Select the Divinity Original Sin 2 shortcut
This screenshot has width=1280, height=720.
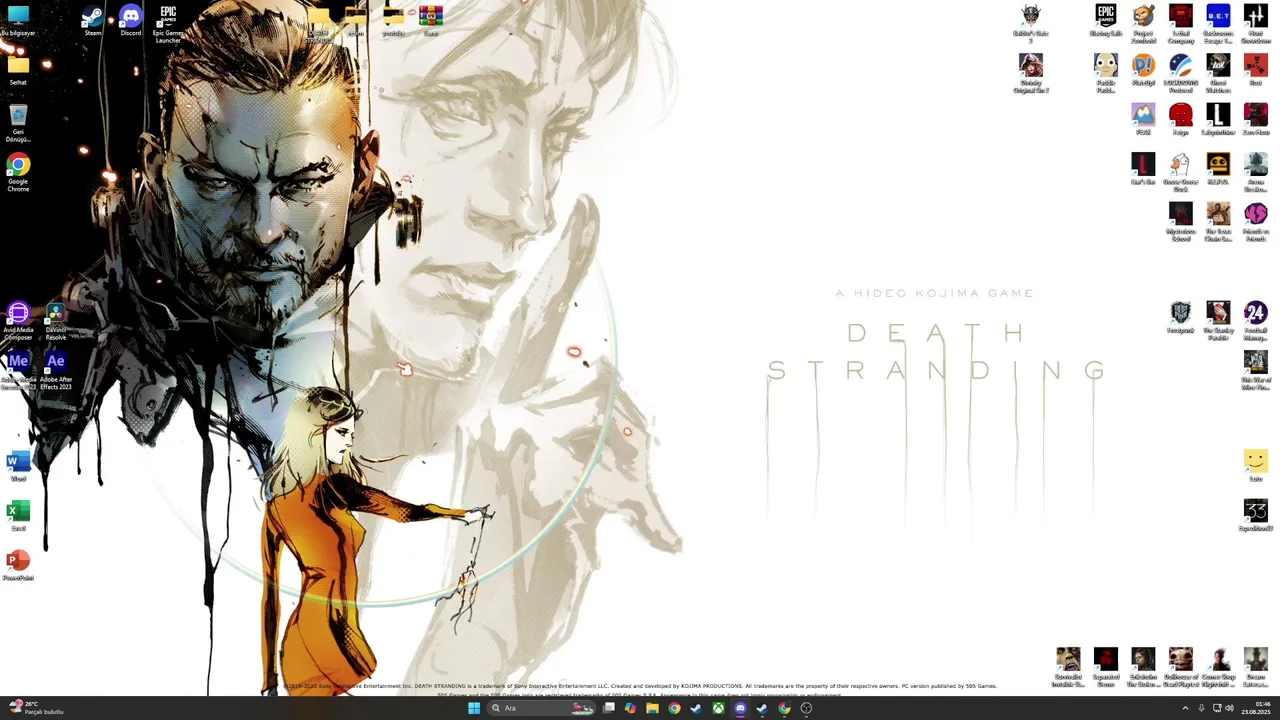(x=1030, y=73)
